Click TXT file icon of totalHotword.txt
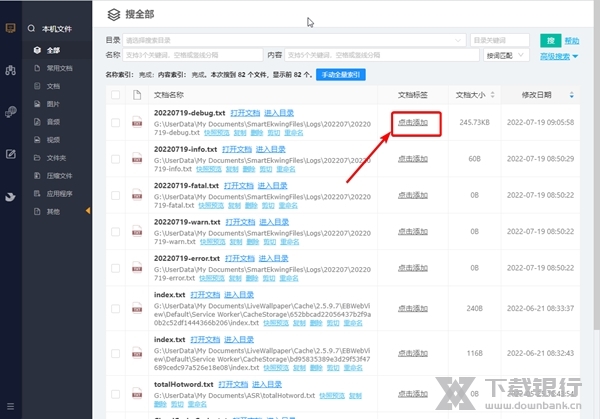The image size is (600, 419). [137, 393]
